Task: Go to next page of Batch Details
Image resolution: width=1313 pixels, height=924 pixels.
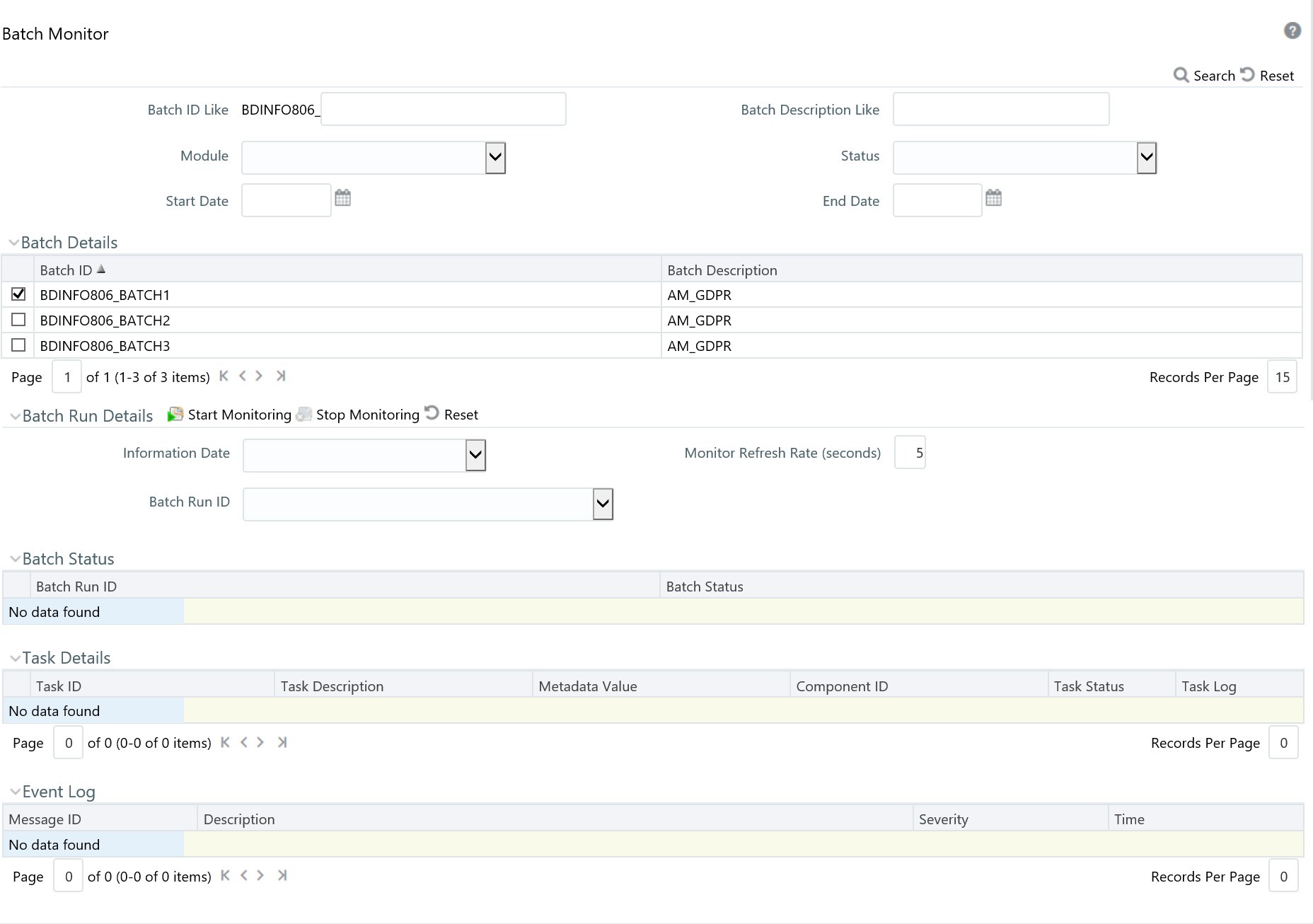Action: 259,376
